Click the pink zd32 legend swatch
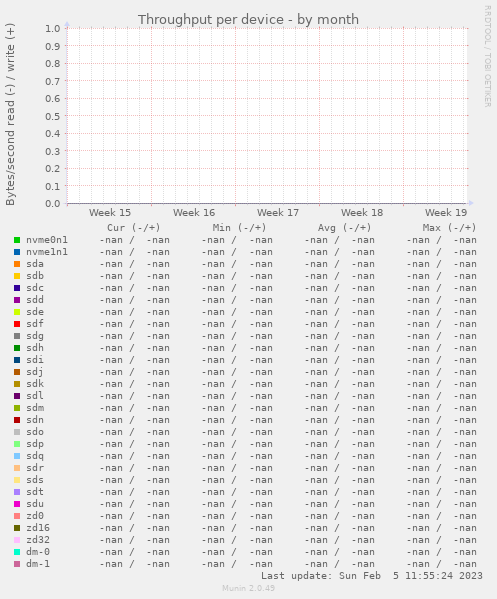This screenshot has height=599, width=497. 17,540
